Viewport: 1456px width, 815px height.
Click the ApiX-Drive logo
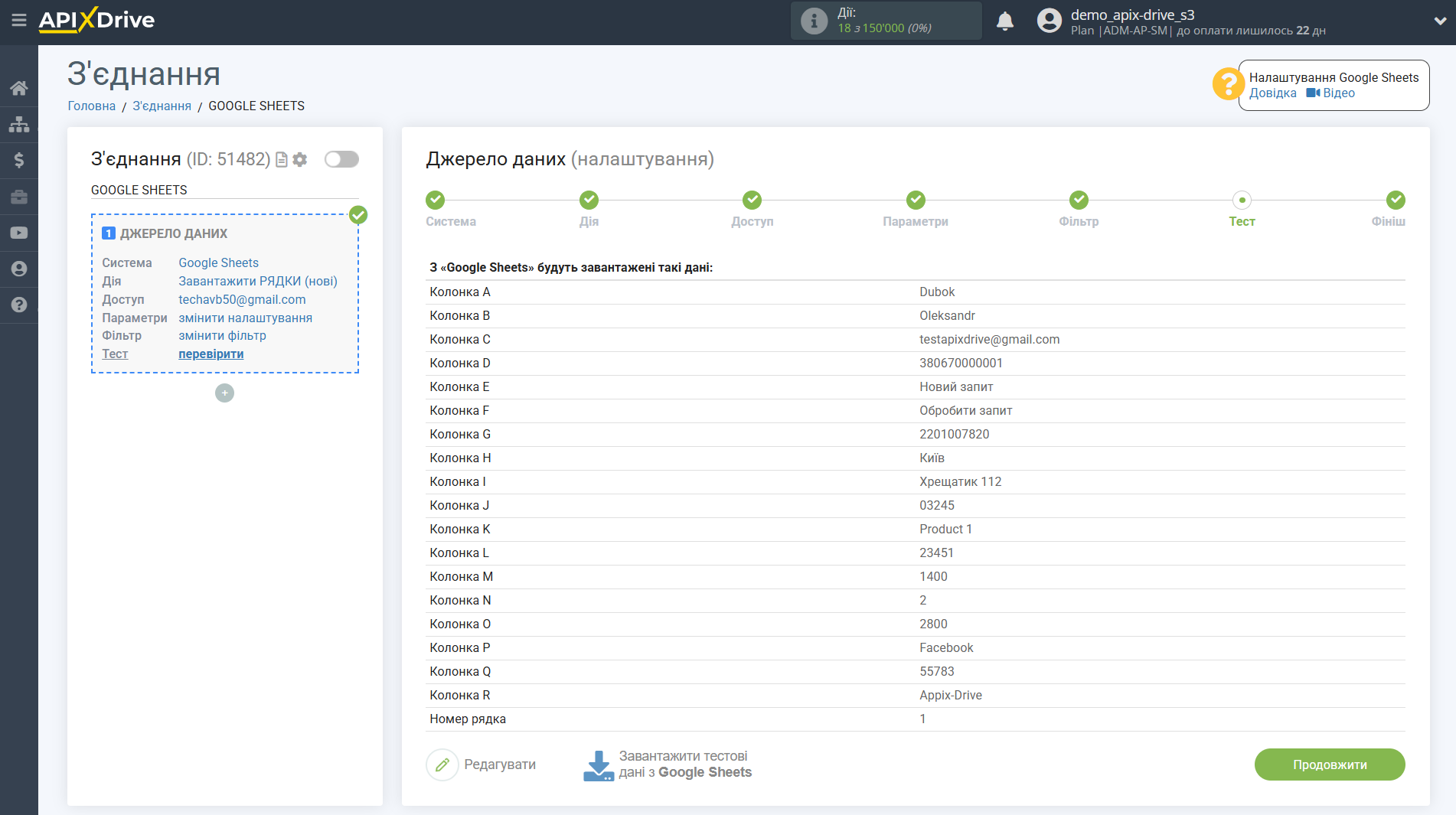pyautogui.click(x=96, y=21)
